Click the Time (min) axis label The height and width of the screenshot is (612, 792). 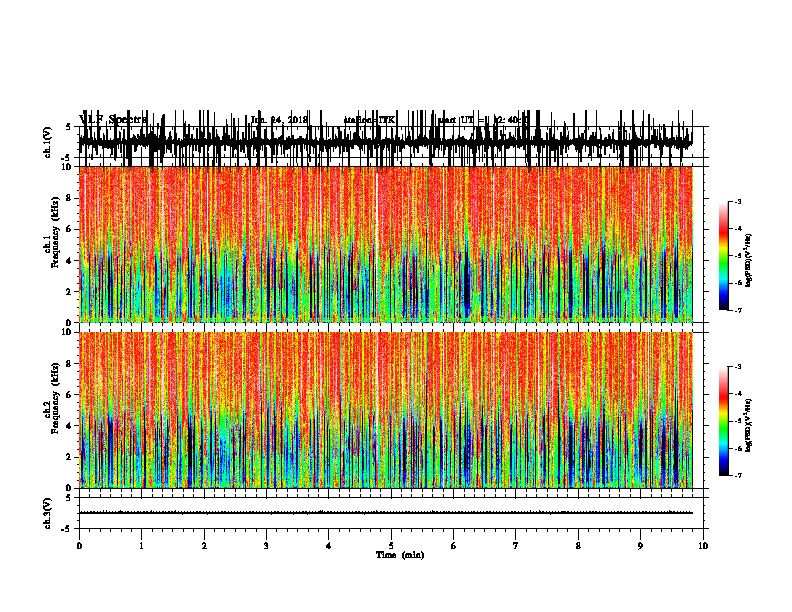pos(400,555)
